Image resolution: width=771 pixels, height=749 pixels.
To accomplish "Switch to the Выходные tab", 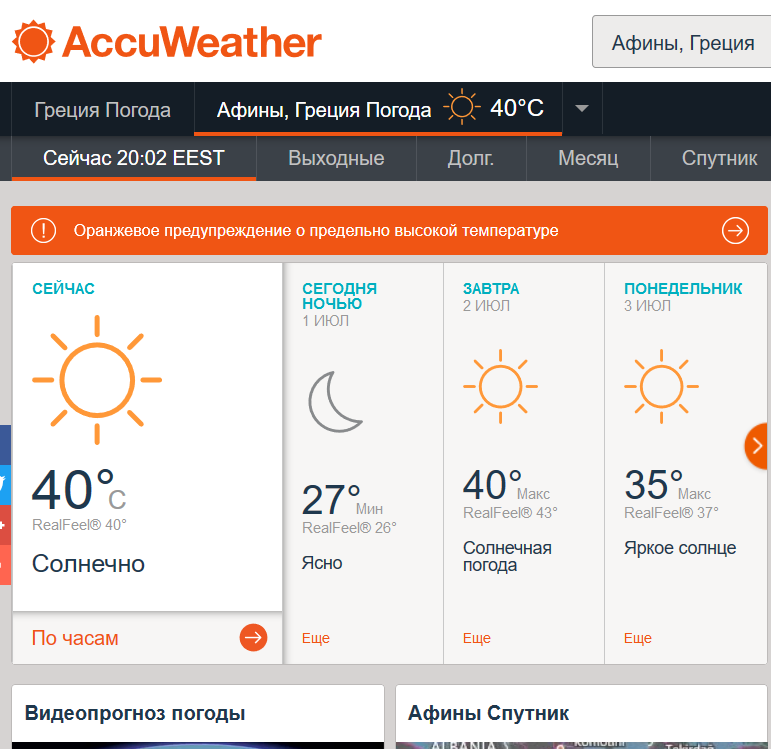I will (x=336, y=158).
